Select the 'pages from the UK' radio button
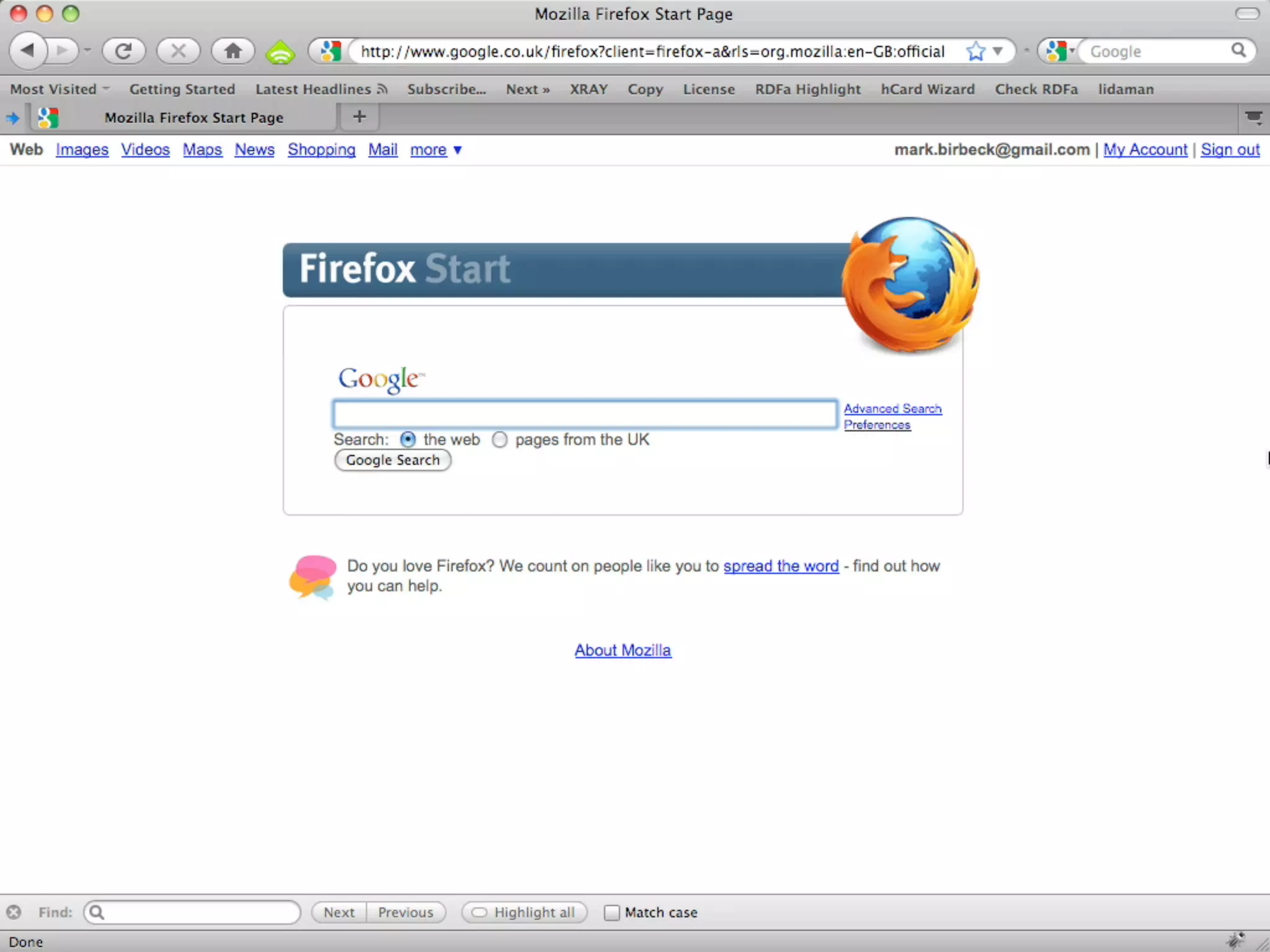1270x952 pixels. [500, 439]
